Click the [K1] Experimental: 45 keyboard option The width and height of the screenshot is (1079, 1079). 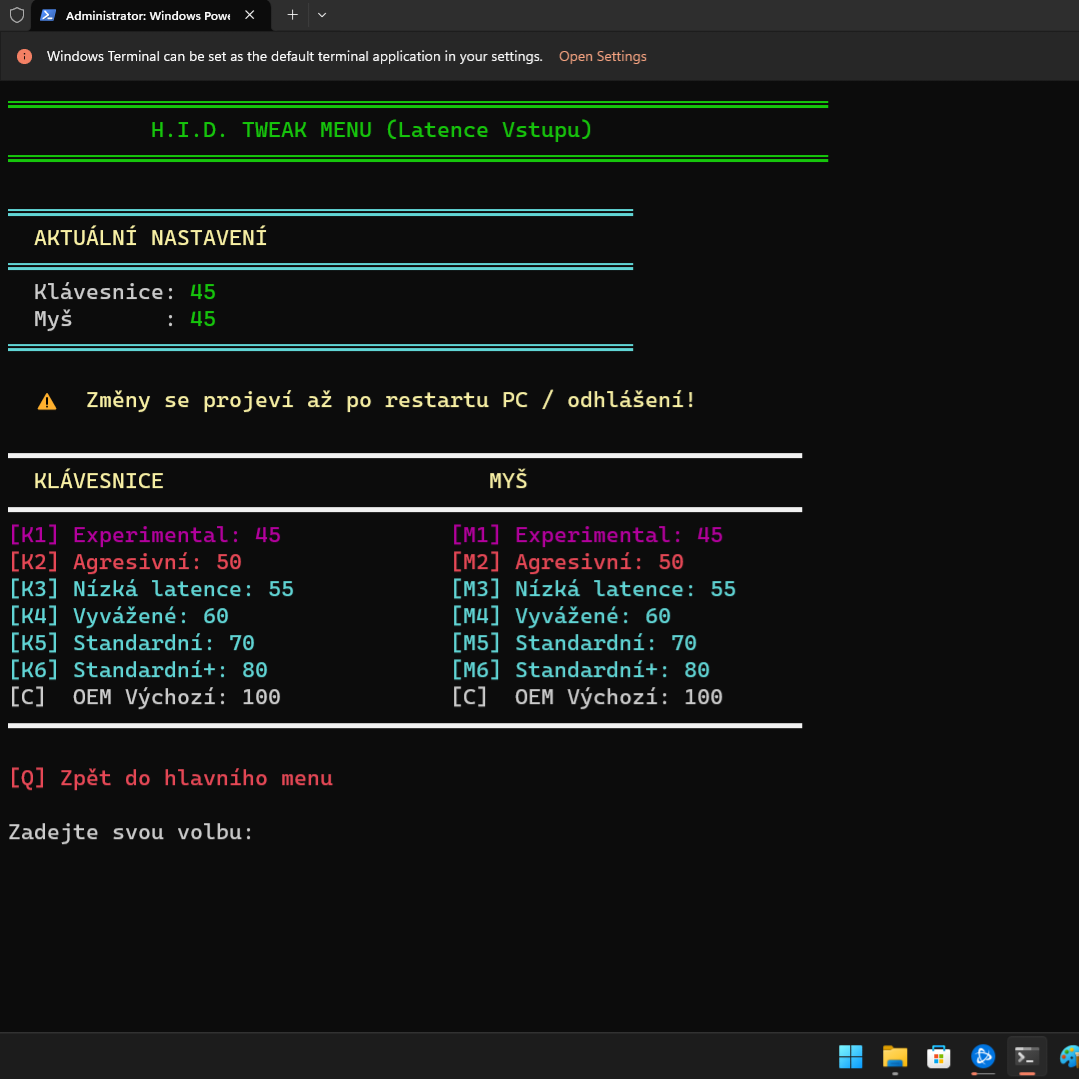click(x=145, y=535)
